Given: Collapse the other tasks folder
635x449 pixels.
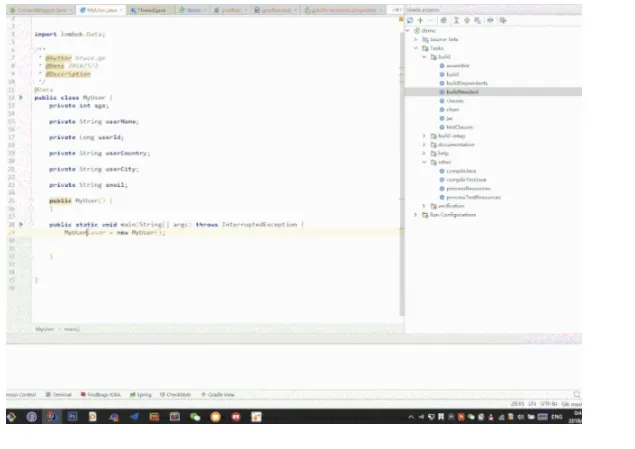Looking at the screenshot, I should [424, 162].
